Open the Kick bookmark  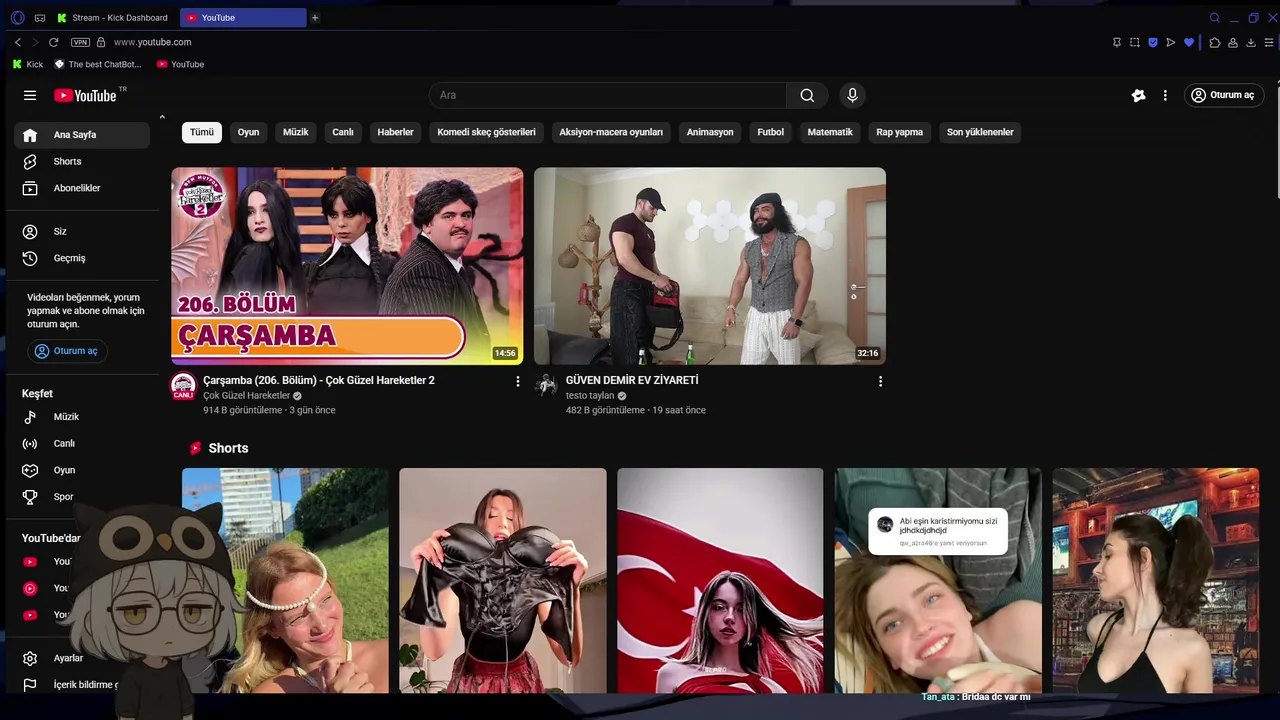pos(28,64)
